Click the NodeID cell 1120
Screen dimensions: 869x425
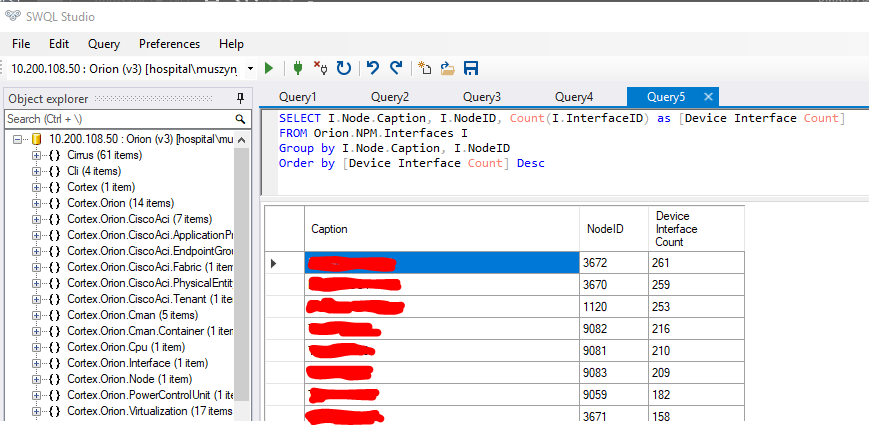(x=614, y=307)
